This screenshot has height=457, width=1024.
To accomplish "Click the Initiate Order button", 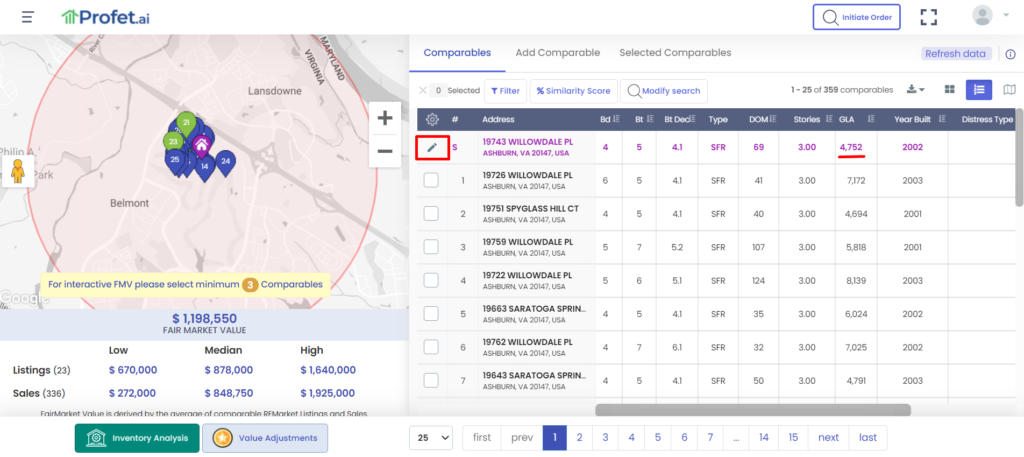I will [x=856, y=17].
